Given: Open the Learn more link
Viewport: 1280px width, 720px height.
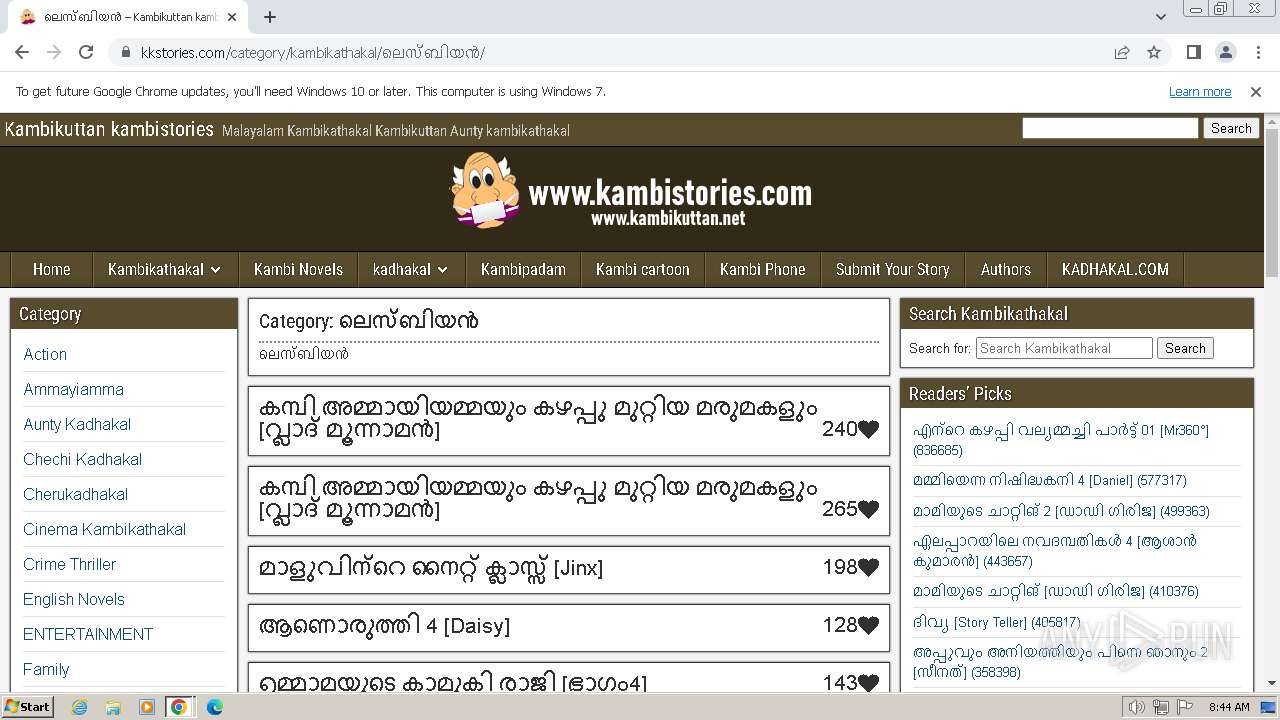Looking at the screenshot, I should click(x=1200, y=91).
